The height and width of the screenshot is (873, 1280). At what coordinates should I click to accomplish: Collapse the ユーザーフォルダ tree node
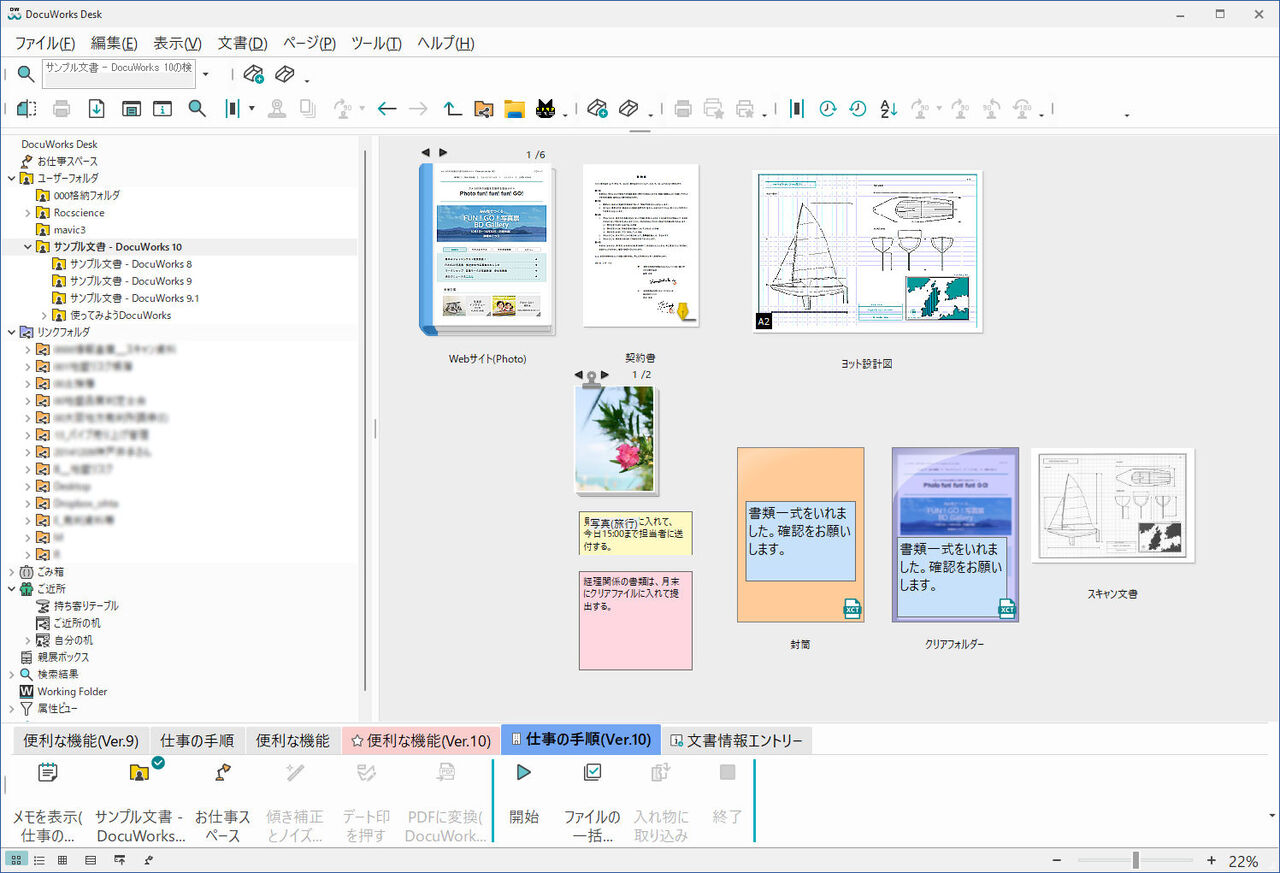click(x=11, y=178)
